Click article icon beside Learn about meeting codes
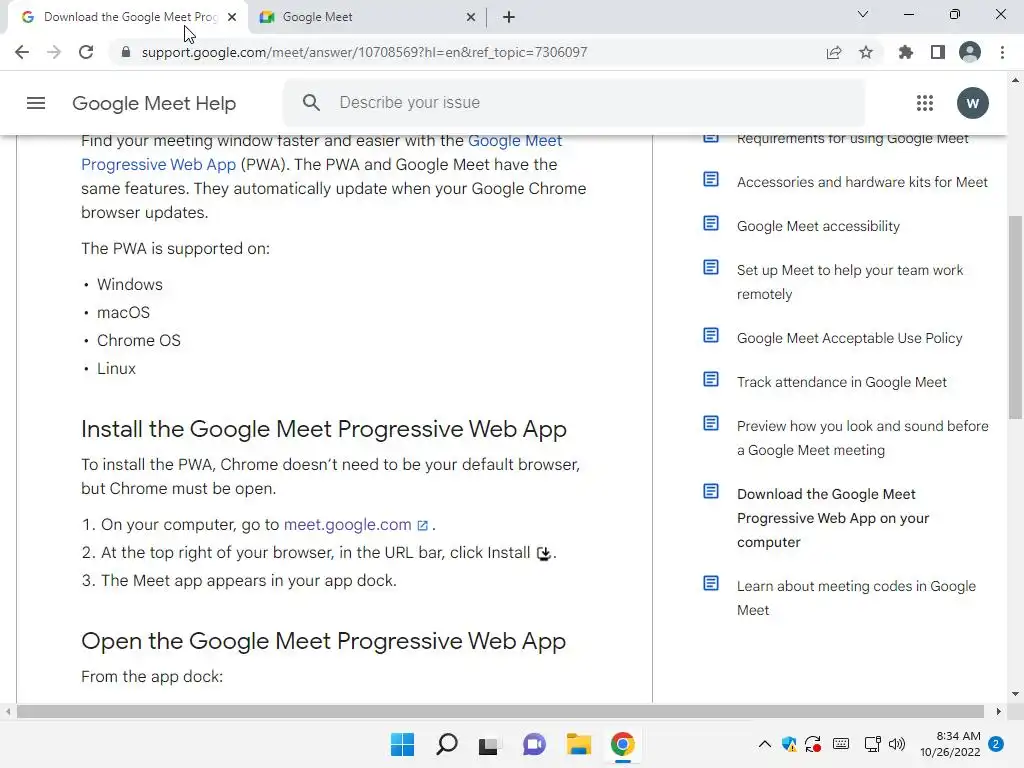 pyautogui.click(x=711, y=583)
